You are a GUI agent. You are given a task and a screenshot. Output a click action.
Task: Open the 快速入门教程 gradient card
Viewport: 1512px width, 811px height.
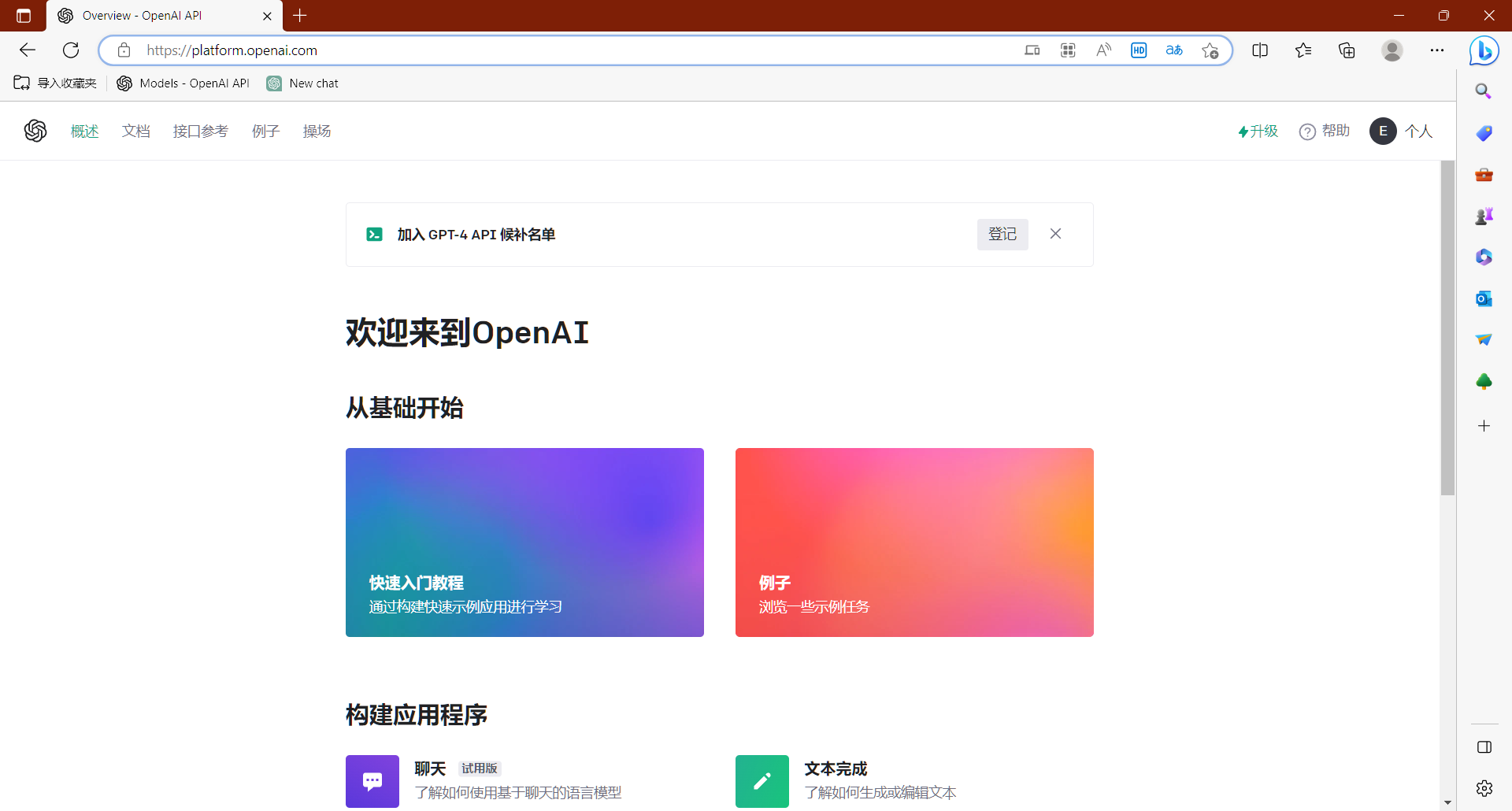[524, 543]
